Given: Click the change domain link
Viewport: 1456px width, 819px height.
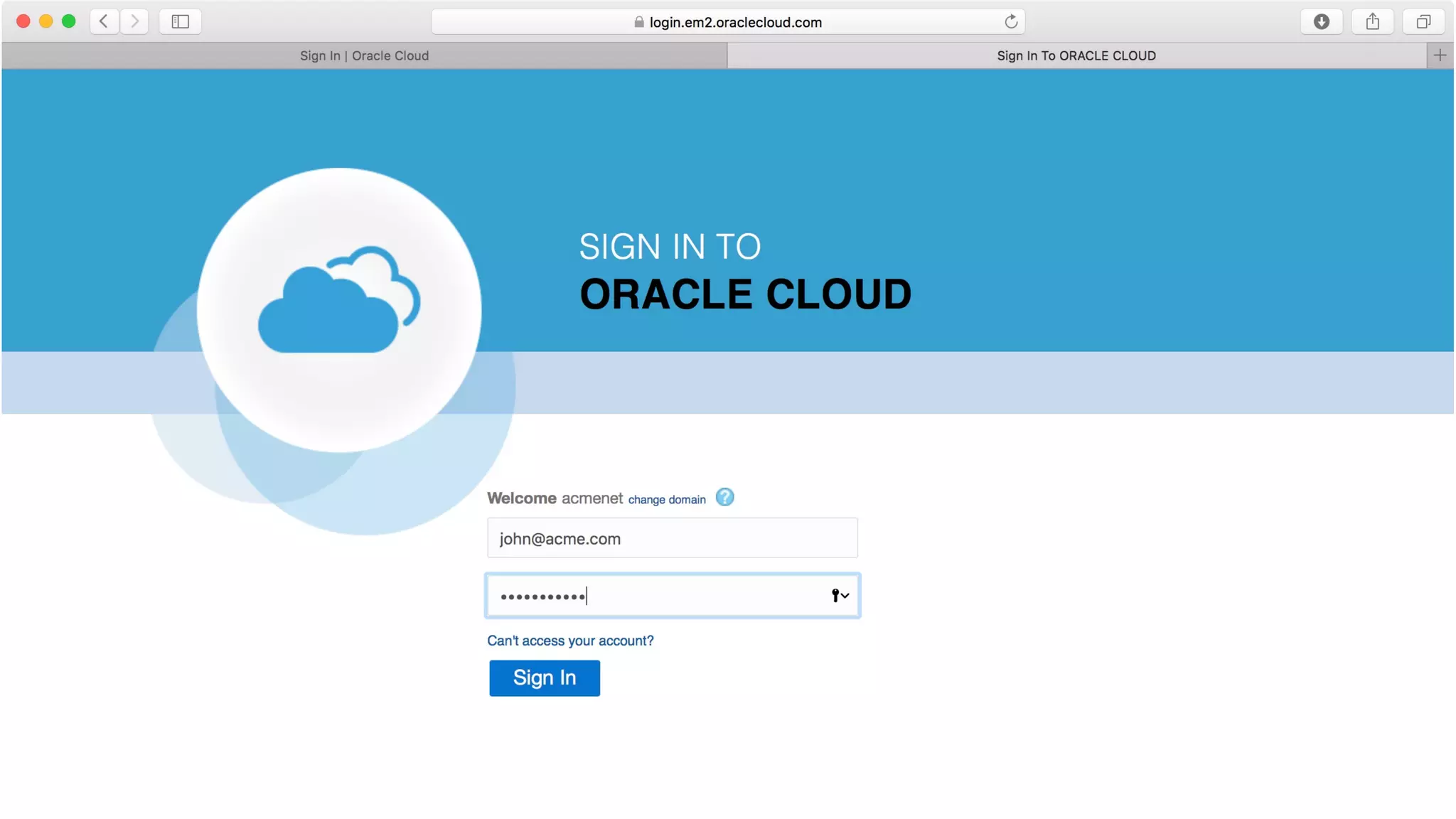Looking at the screenshot, I should 666,500.
